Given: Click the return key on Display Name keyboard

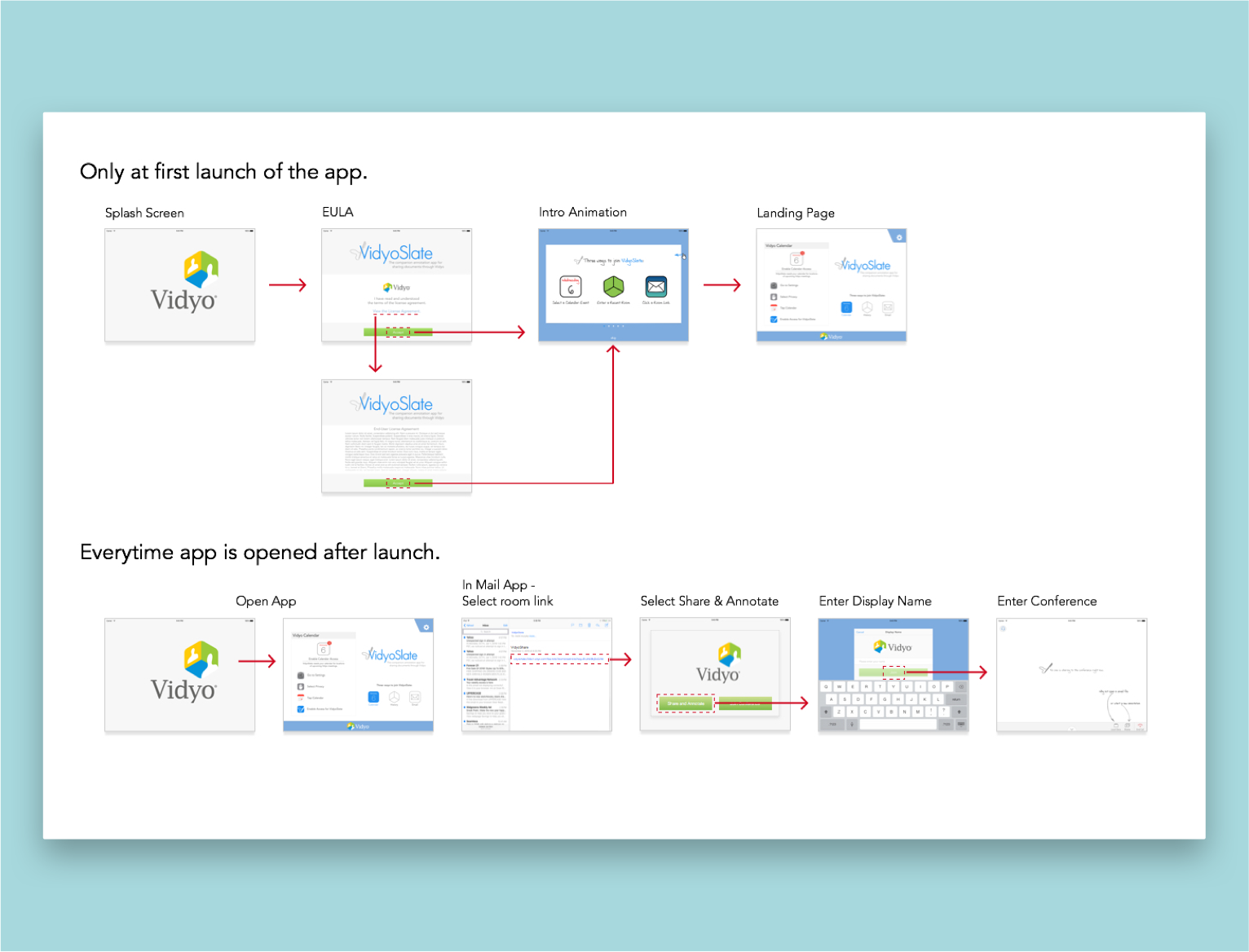Looking at the screenshot, I should point(955,699).
